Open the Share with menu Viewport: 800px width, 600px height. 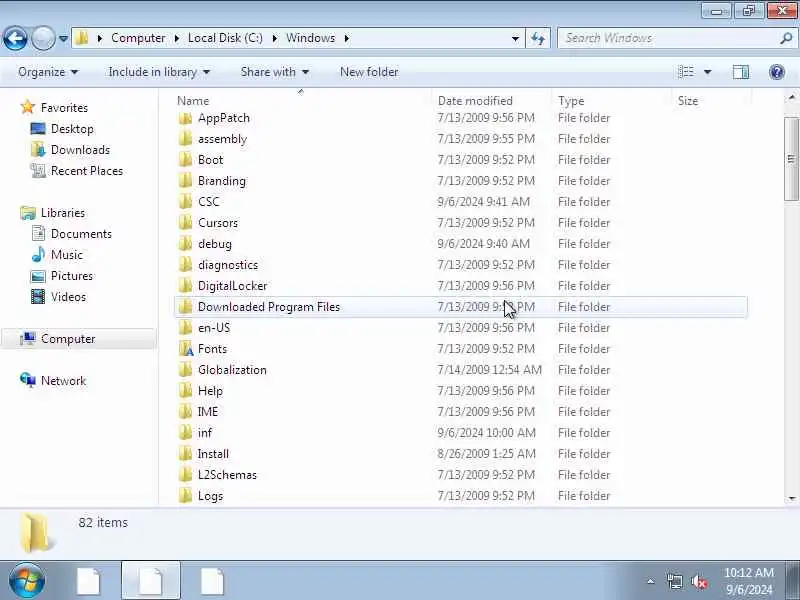274,72
